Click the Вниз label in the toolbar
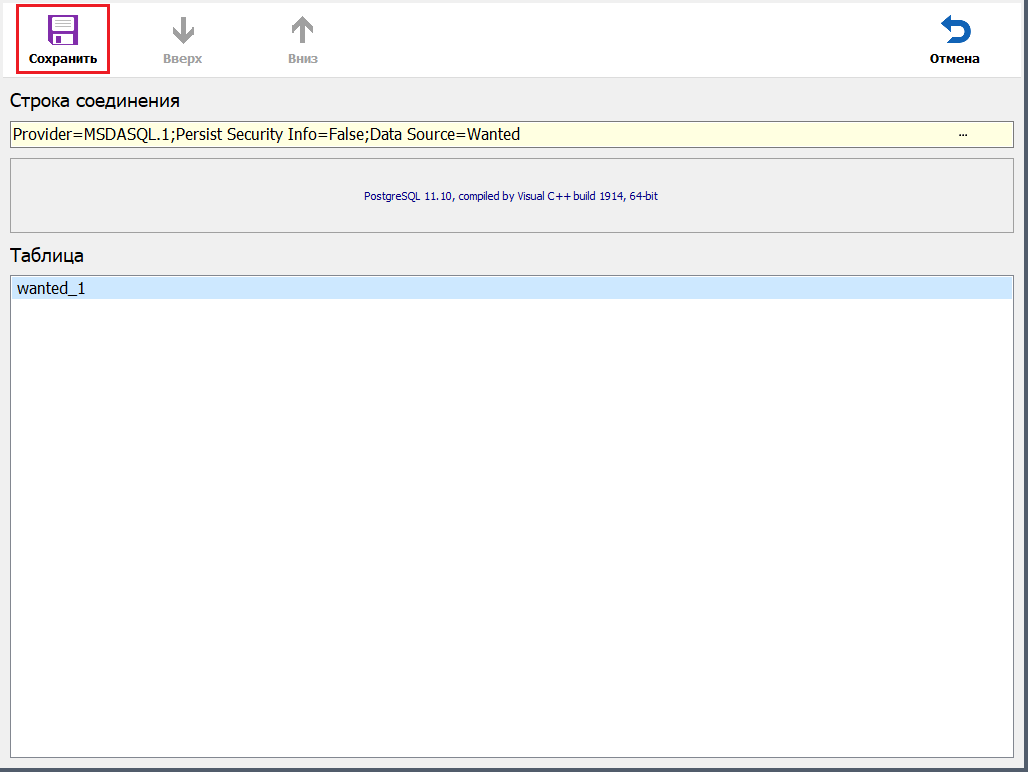The image size is (1028, 772). (302, 59)
